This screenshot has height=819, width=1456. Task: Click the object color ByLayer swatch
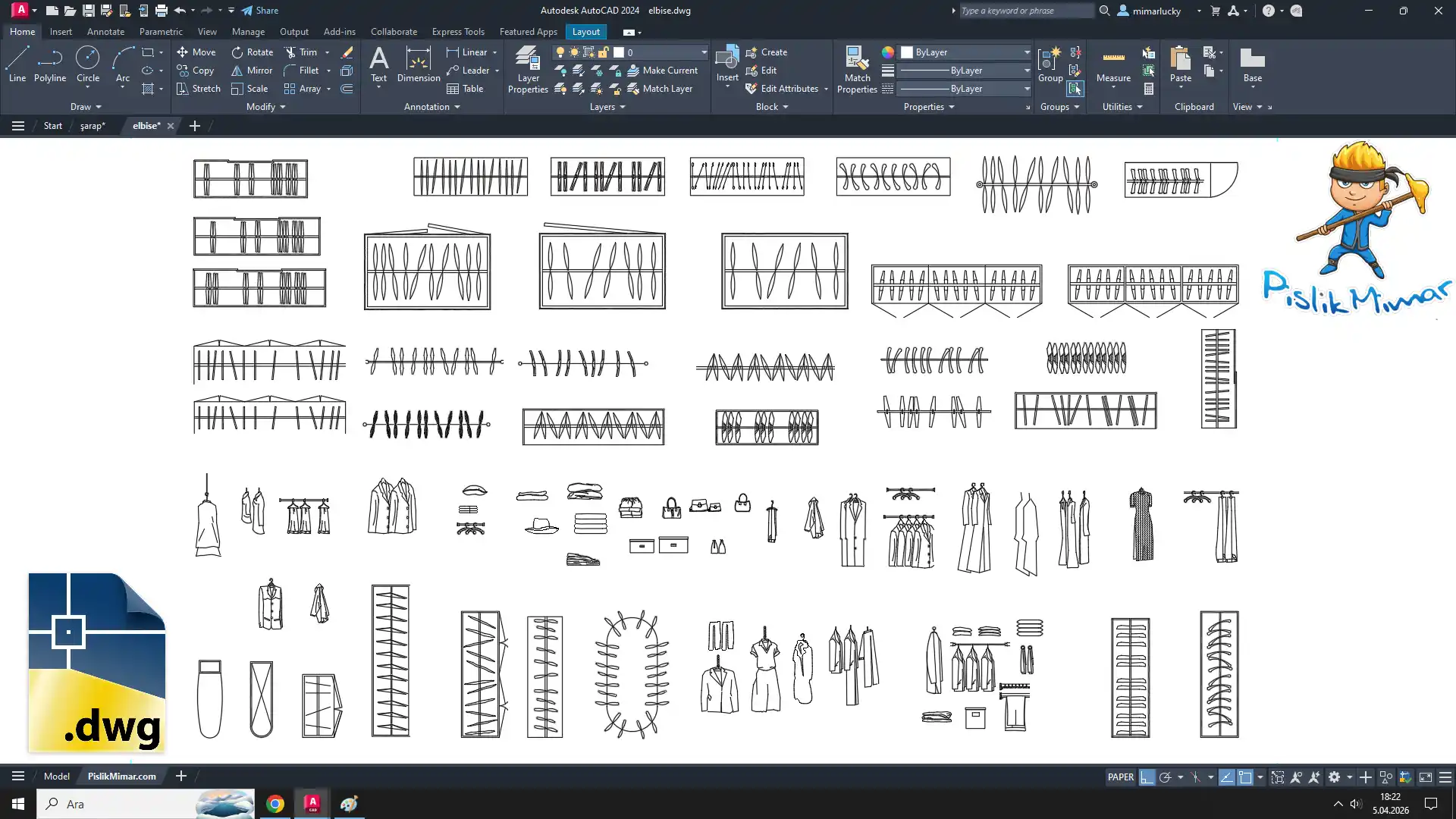[x=907, y=52]
